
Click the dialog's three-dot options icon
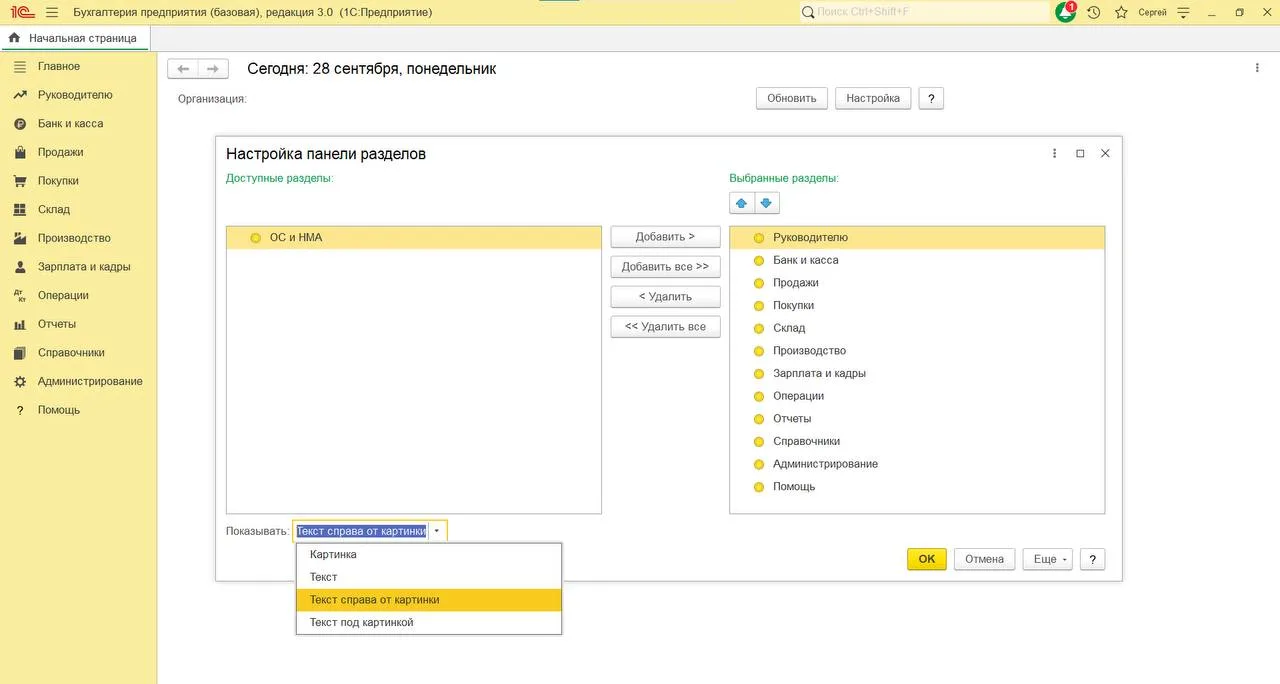point(1054,154)
